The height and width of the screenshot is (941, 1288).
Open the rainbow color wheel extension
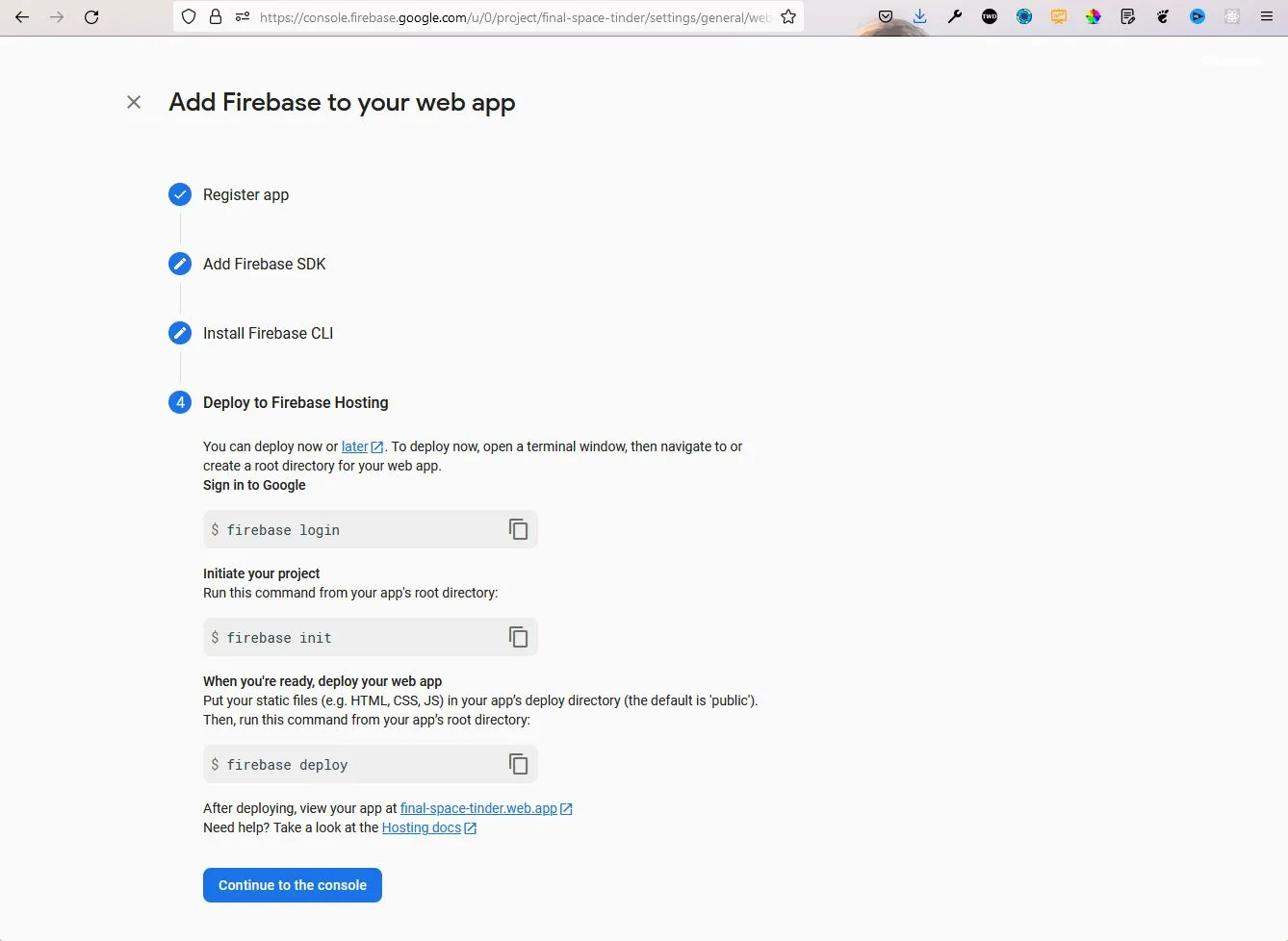(x=1094, y=16)
